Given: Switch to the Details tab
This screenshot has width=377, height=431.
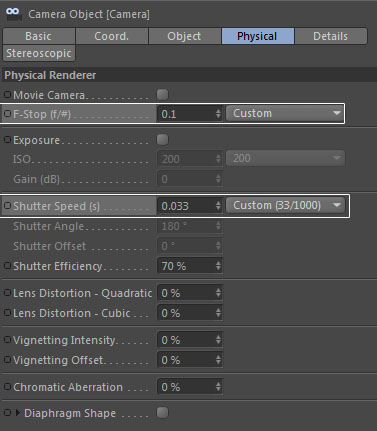Looking at the screenshot, I should (330, 36).
